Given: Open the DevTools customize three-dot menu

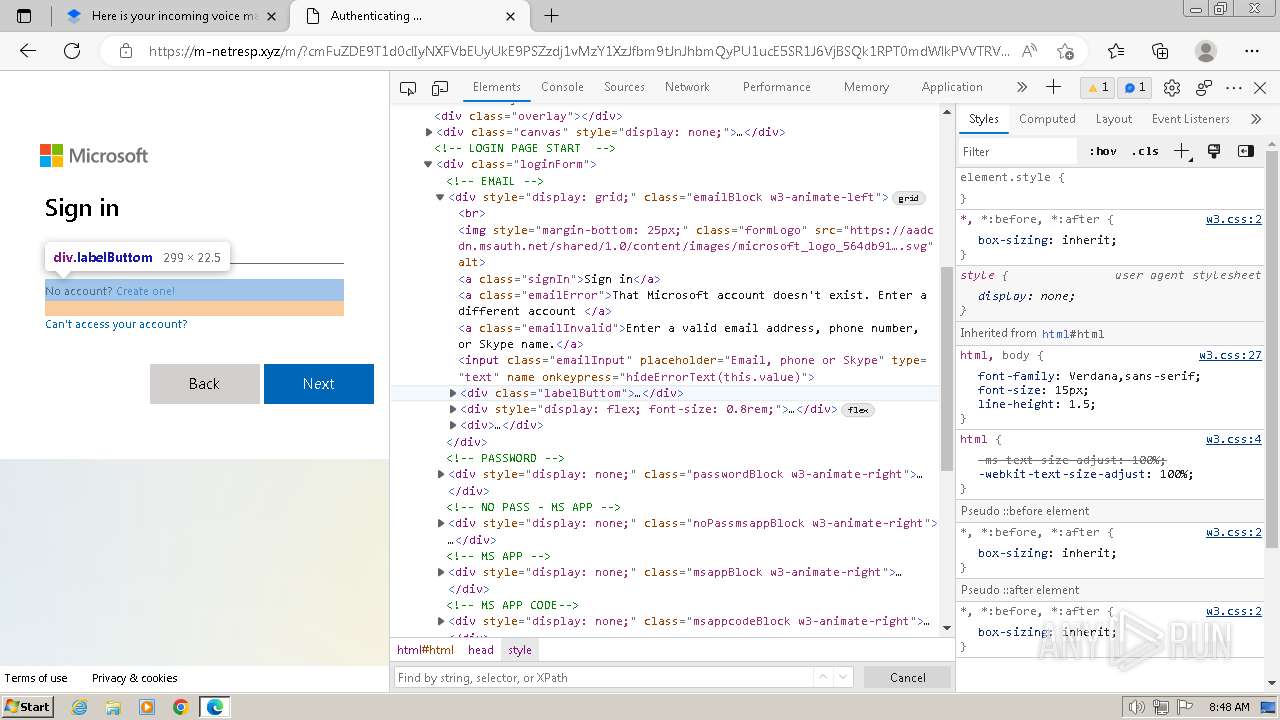Looking at the screenshot, I should tap(1234, 88).
